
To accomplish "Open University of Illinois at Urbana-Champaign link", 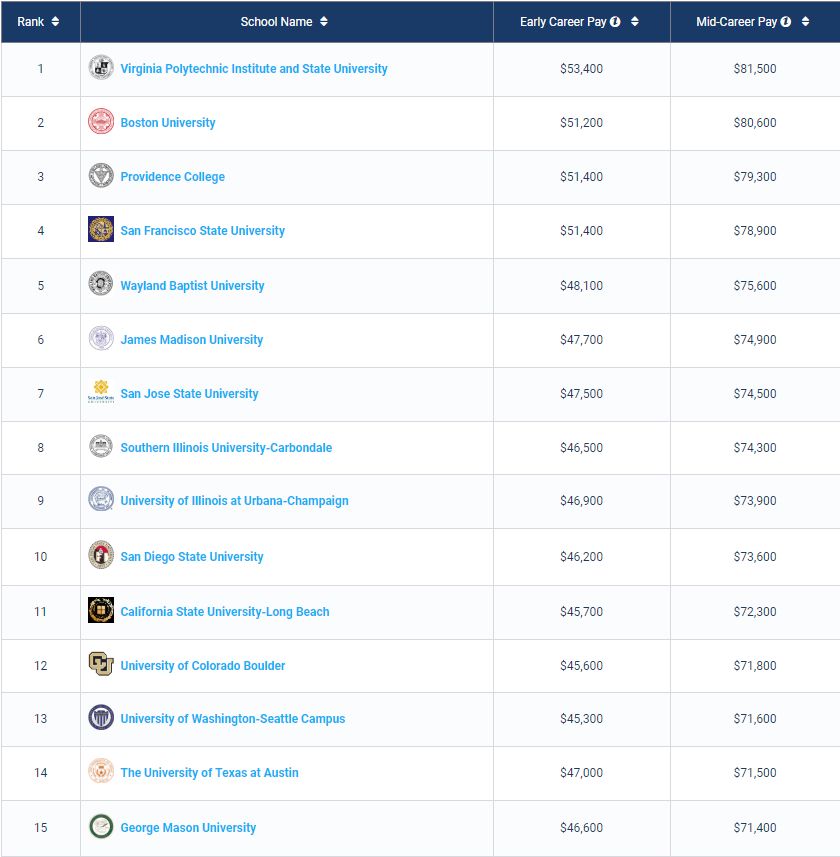I will coord(234,501).
